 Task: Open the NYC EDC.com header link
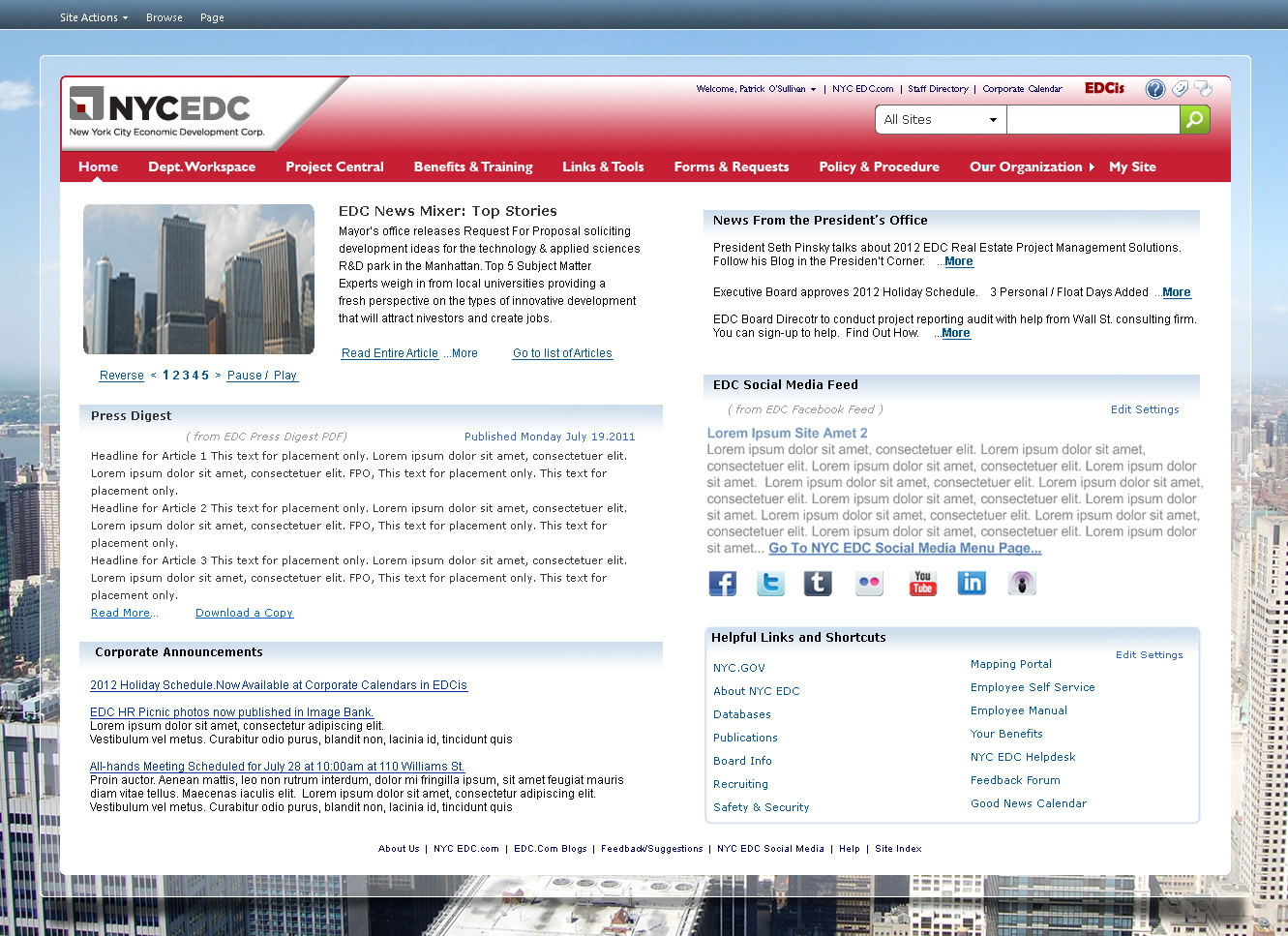coord(863,89)
